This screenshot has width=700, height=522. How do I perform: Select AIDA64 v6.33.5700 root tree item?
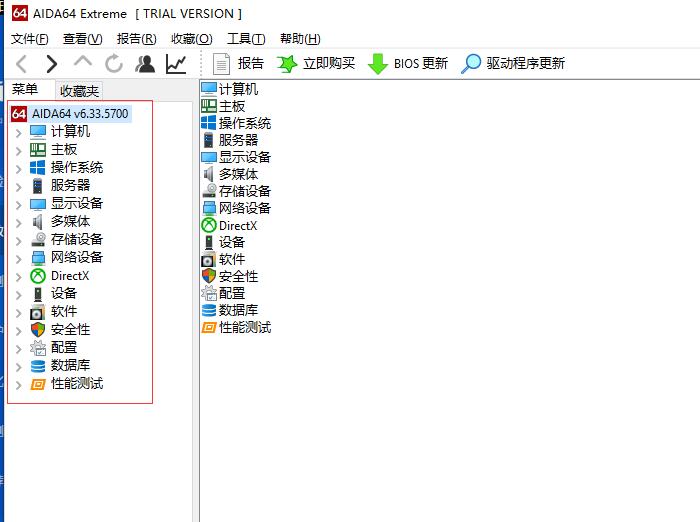coord(80,113)
